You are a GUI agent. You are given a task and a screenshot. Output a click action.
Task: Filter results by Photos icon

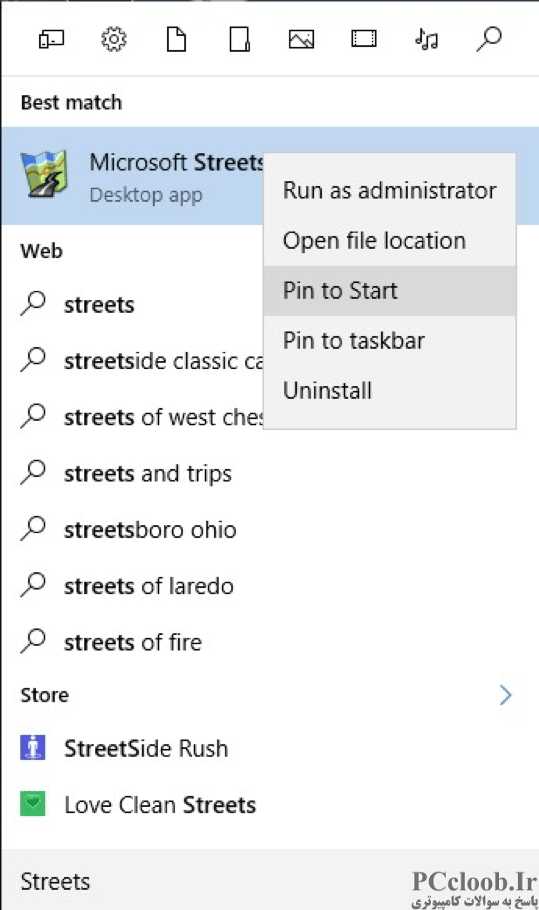[301, 39]
